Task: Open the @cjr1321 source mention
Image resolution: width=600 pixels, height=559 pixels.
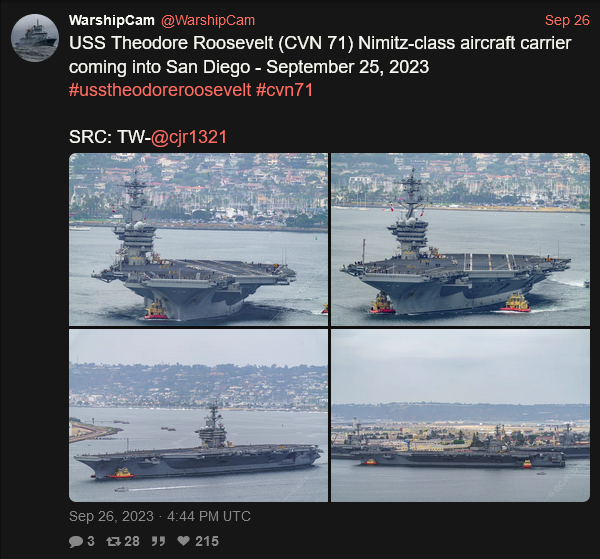Action: tap(189, 137)
